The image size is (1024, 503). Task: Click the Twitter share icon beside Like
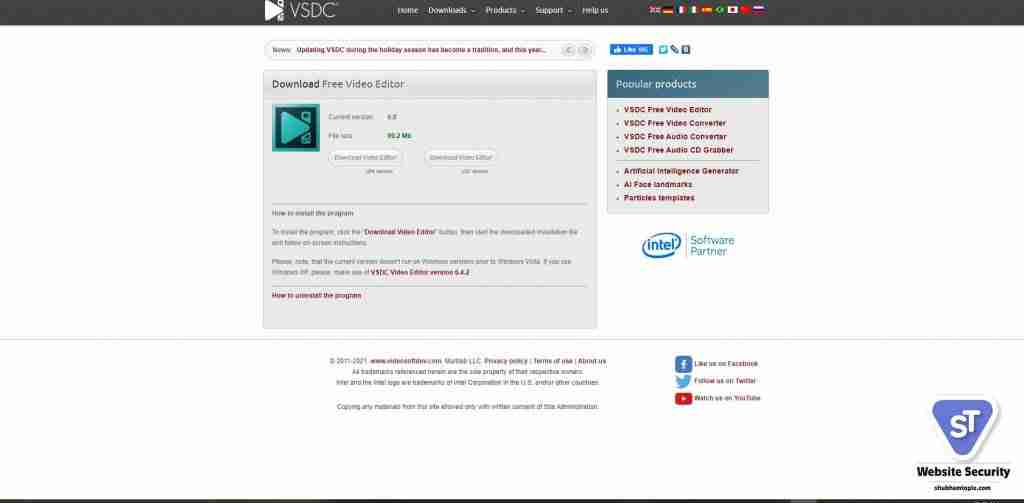pos(663,50)
